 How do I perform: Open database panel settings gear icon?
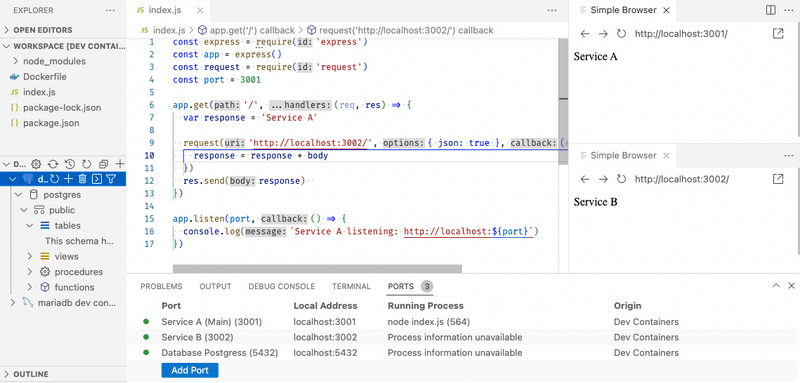tap(36, 164)
